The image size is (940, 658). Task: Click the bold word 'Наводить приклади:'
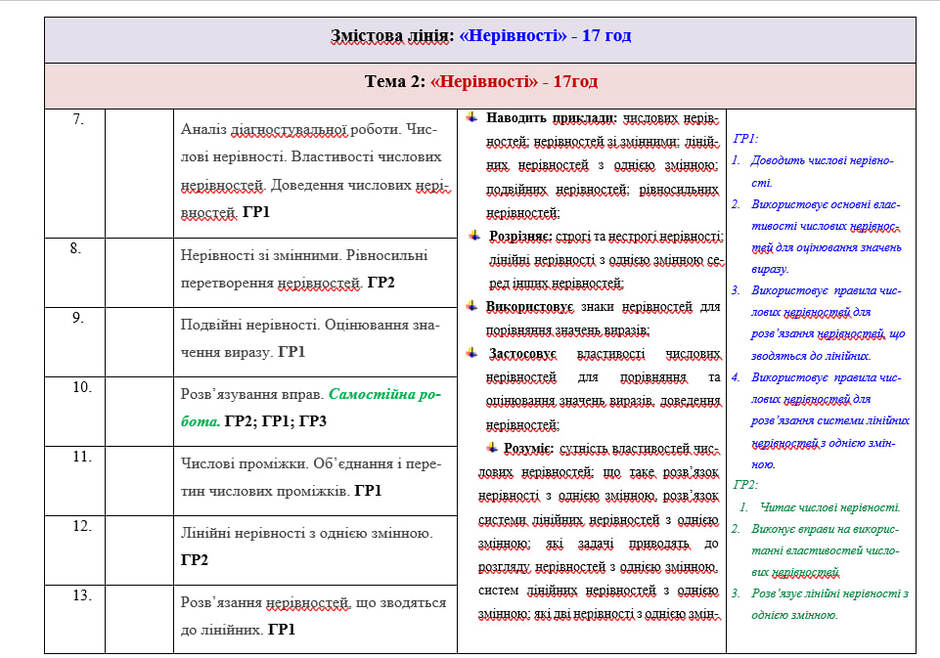point(551,118)
